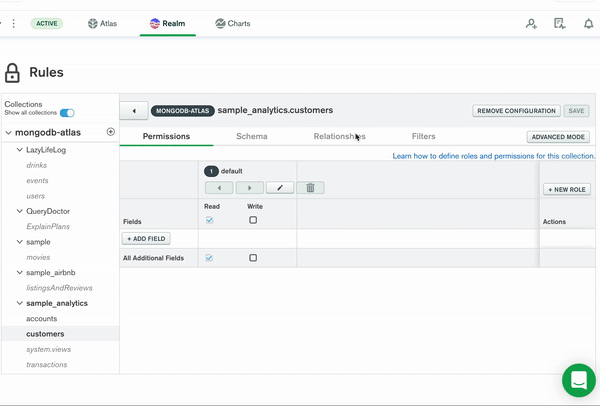Select the ExplainPlans collection
The image size is (600, 406).
coord(48,227)
